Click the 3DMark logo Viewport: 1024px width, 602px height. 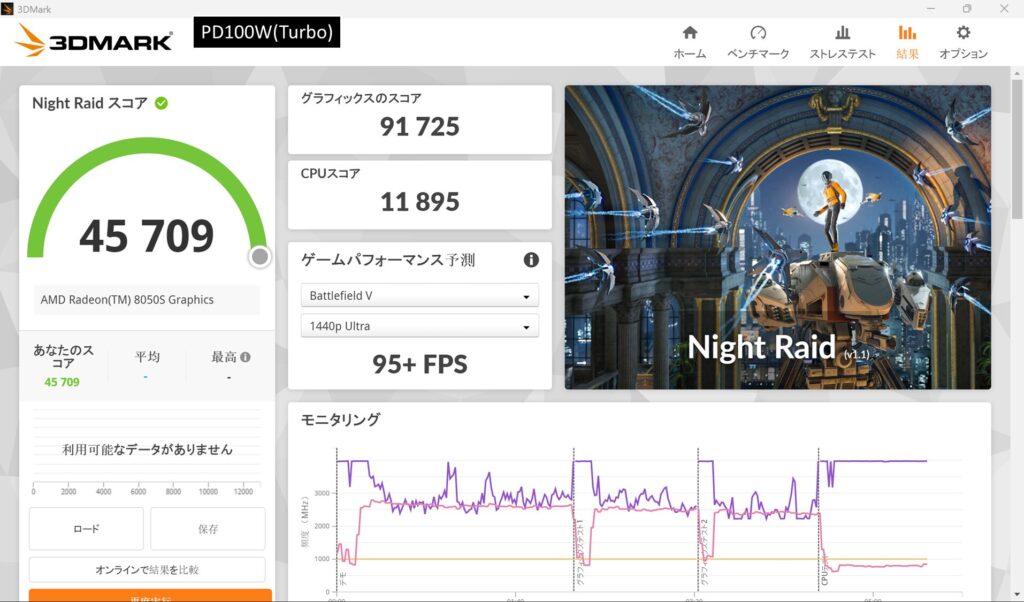[x=93, y=40]
